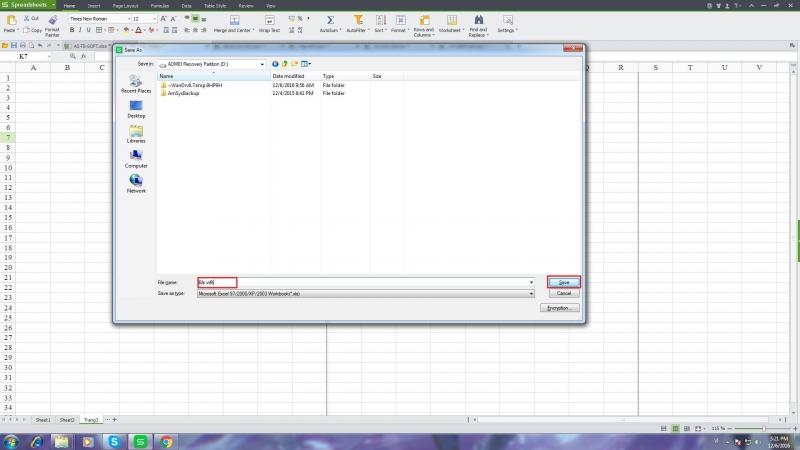Toggle italic formatting in the toolbar
The width and height of the screenshot is (800, 450).
click(80, 30)
